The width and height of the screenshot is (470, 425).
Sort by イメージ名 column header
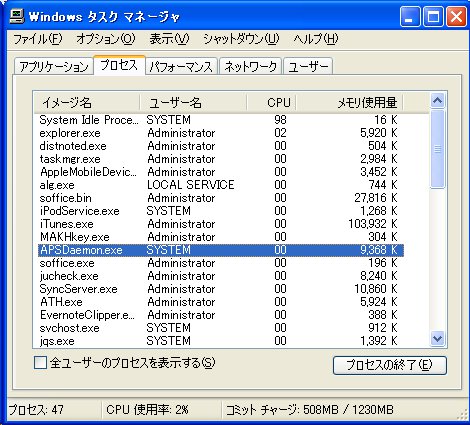pos(86,103)
